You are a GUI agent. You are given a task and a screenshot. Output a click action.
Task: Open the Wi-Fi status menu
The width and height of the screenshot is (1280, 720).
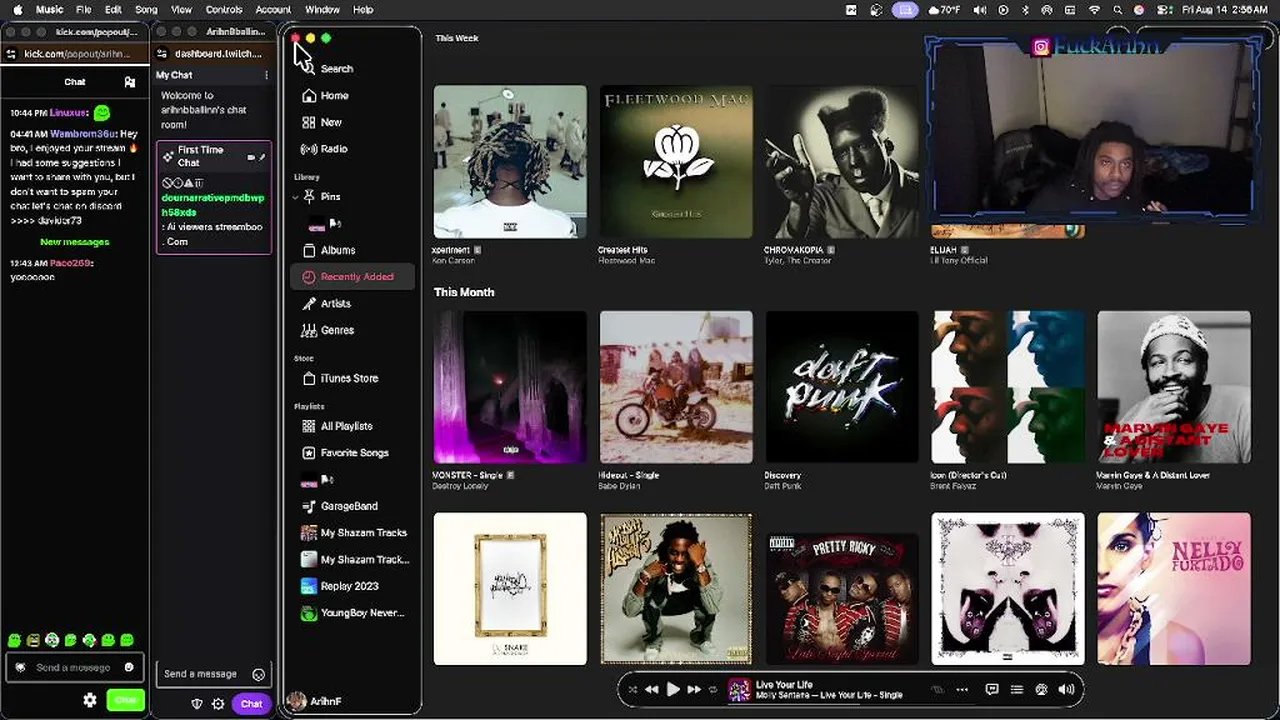click(1094, 10)
